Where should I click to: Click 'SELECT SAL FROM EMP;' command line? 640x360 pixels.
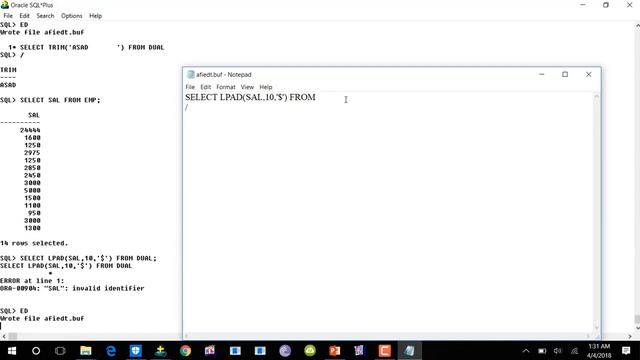pyautogui.click(x=60, y=100)
